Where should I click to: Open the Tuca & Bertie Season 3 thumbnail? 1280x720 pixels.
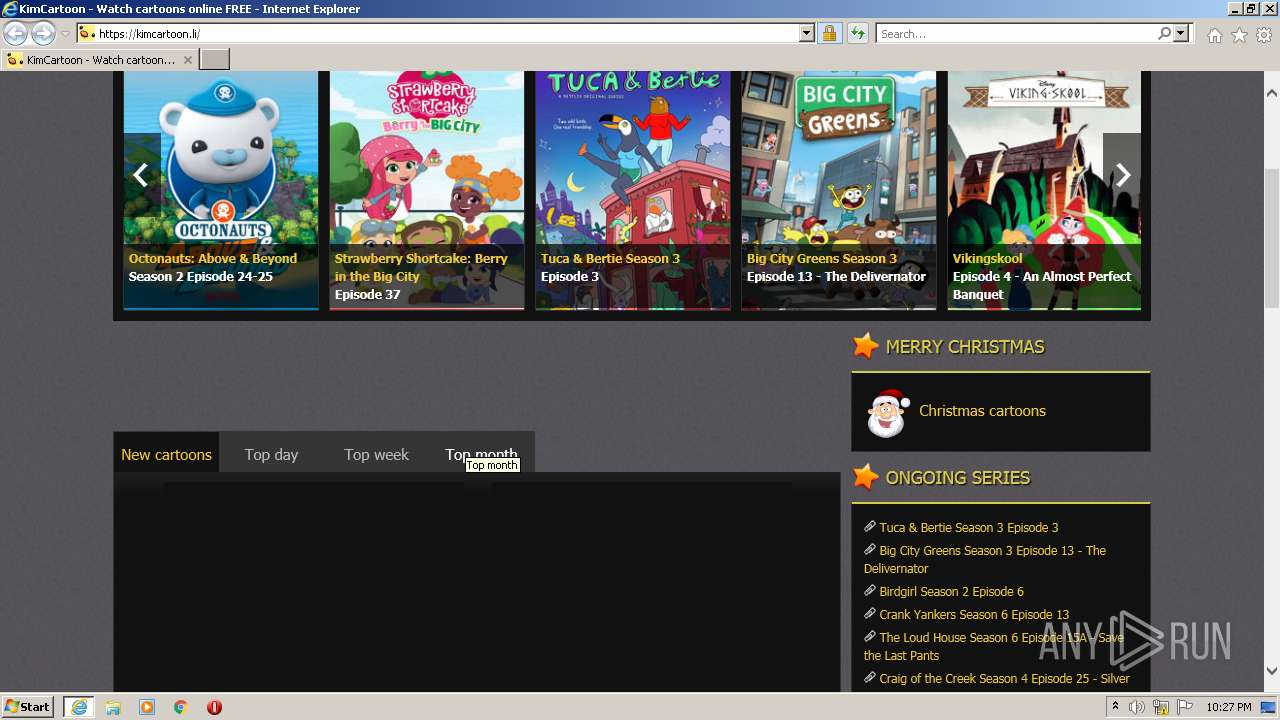[633, 189]
